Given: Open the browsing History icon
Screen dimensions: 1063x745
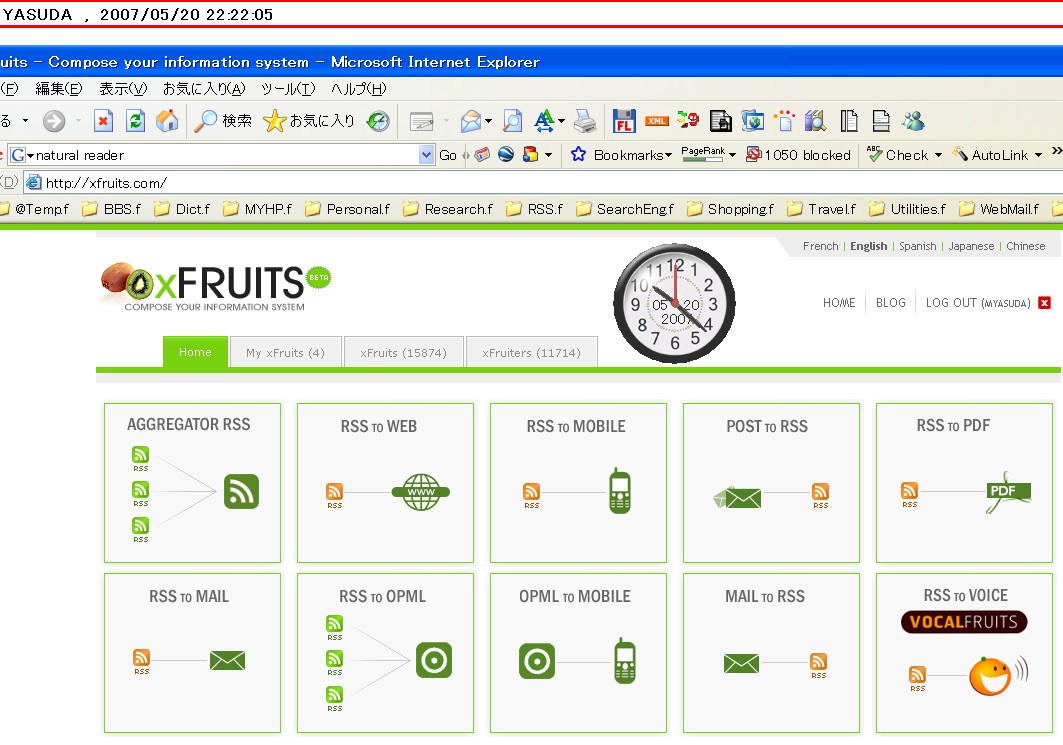Looking at the screenshot, I should (378, 121).
